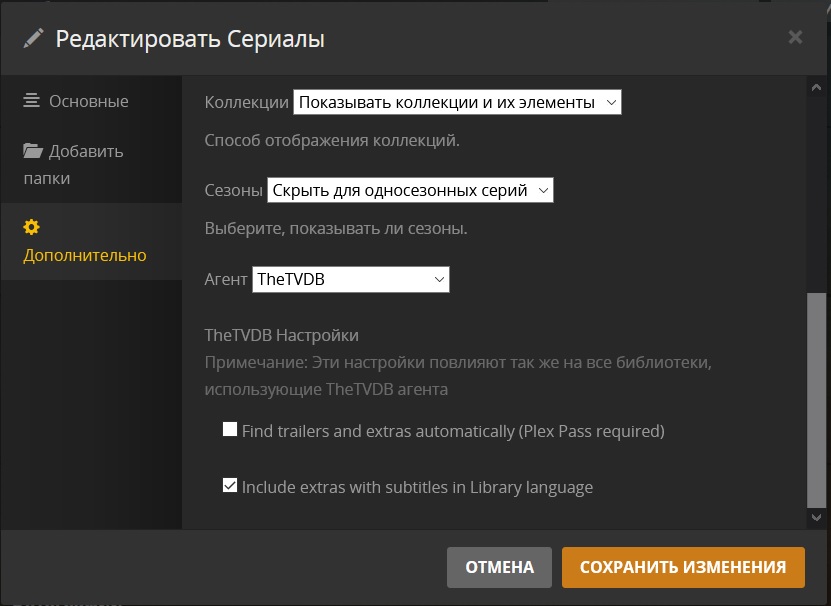Uncheck Include extras with subtitles checkbox
This screenshot has height=606, width=831.
coord(230,487)
